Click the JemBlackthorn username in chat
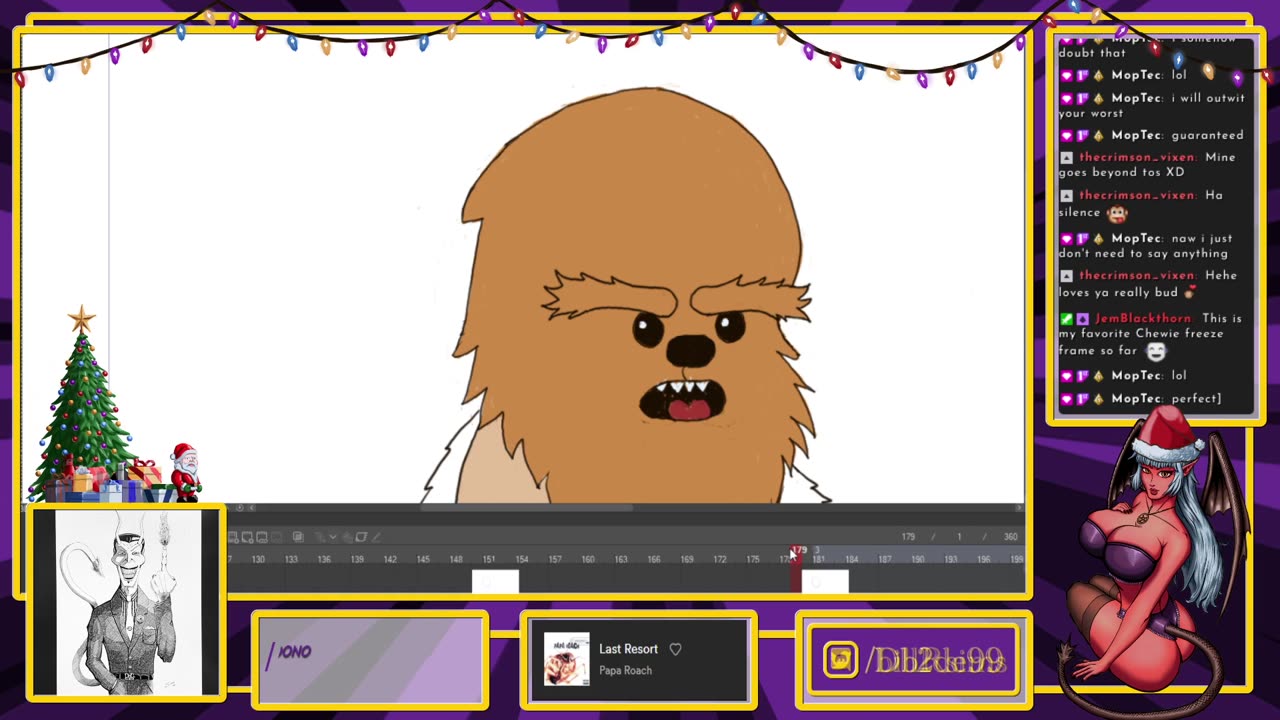1280x720 pixels. 1143,318
